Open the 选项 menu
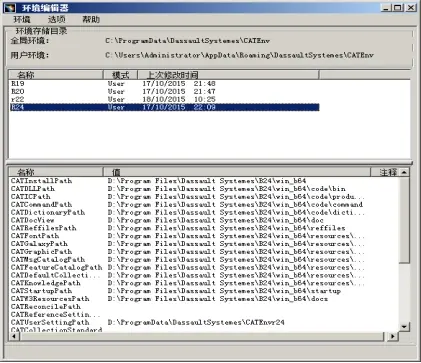Viewport: 421px width, 363px height. 57,19
